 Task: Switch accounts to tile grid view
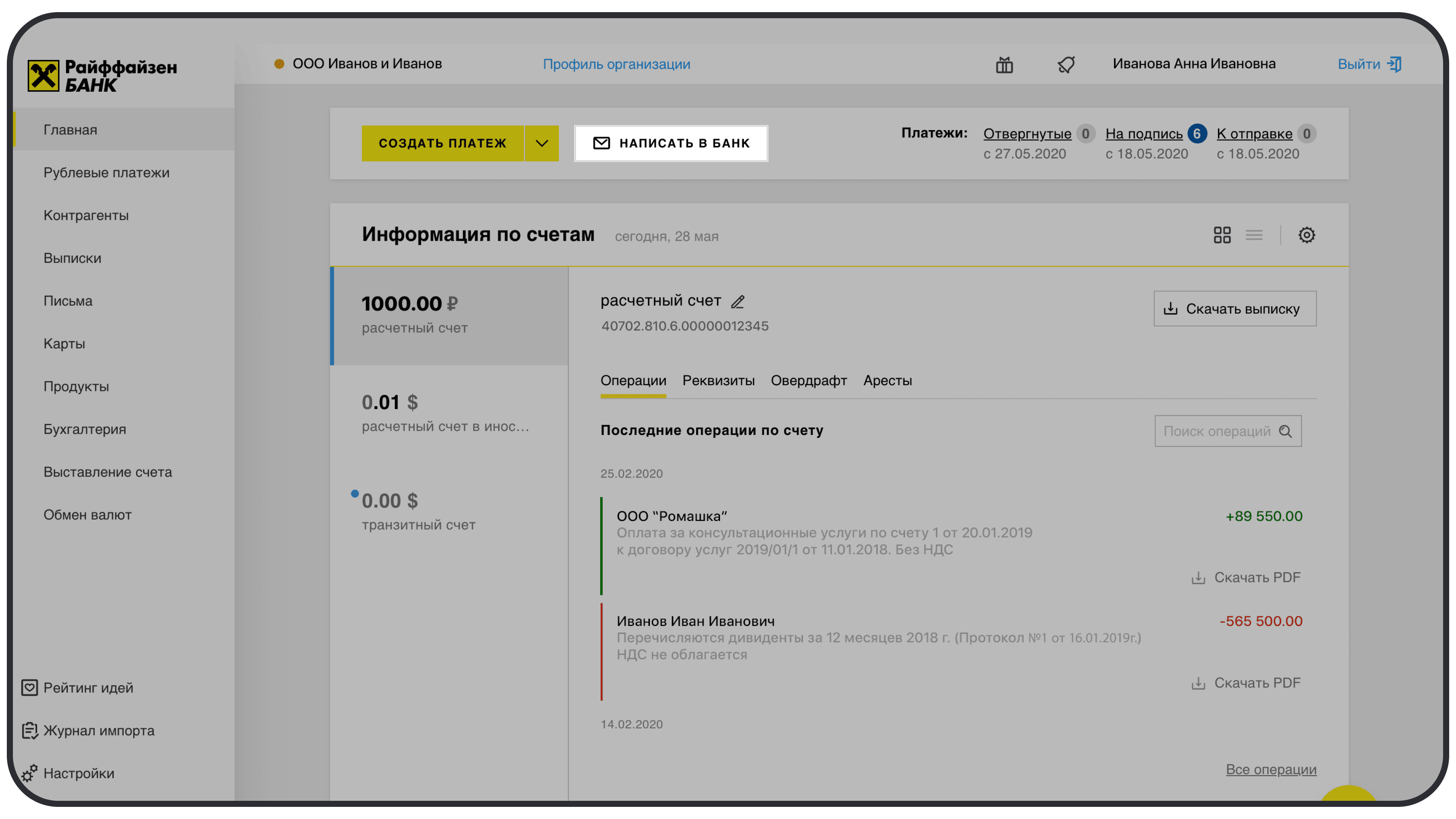1222,235
